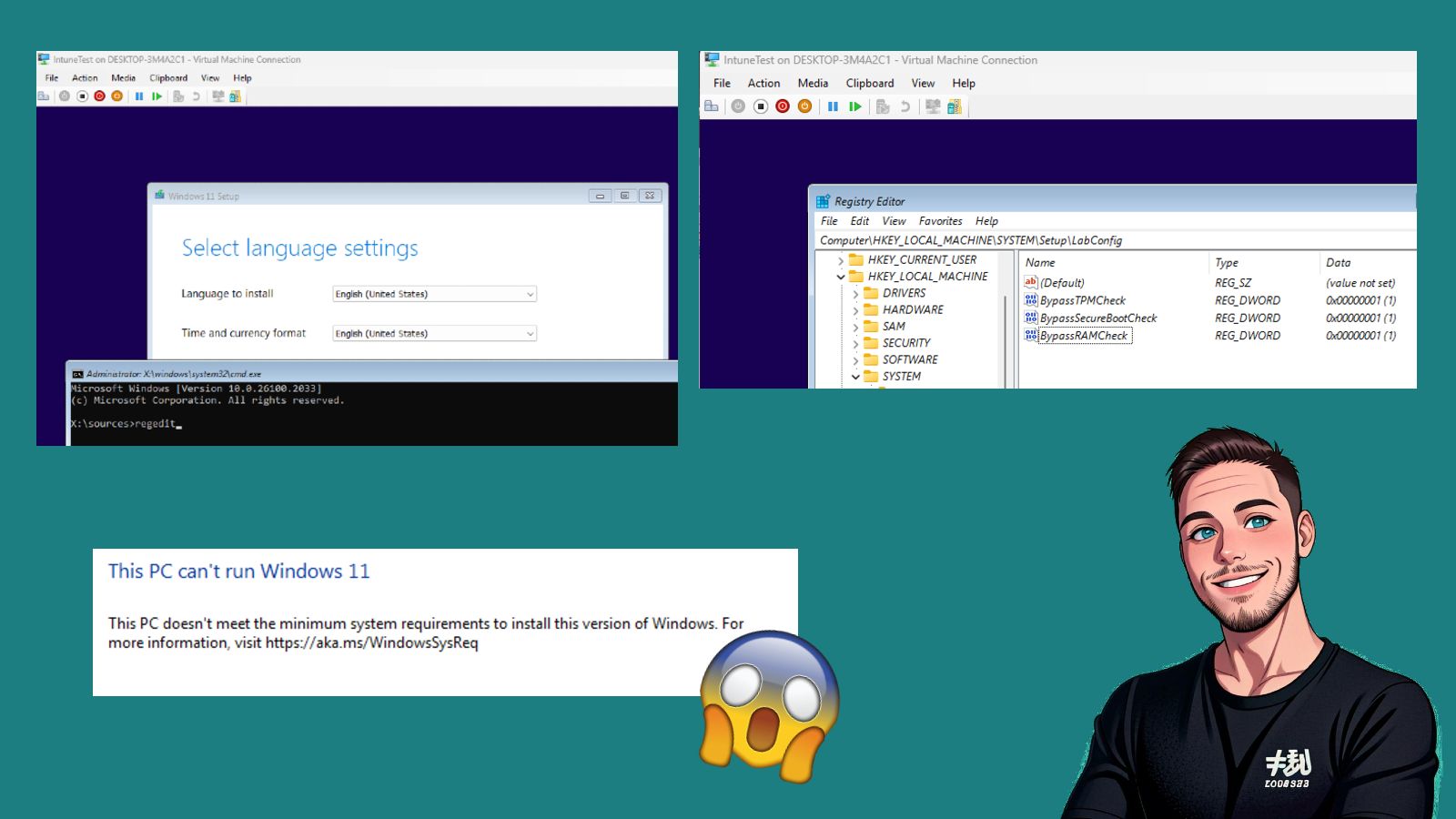The image size is (1456, 819).
Task: Click Turn Off icon in Windows 11 Setup VM window
Action: pyautogui.click(x=82, y=96)
